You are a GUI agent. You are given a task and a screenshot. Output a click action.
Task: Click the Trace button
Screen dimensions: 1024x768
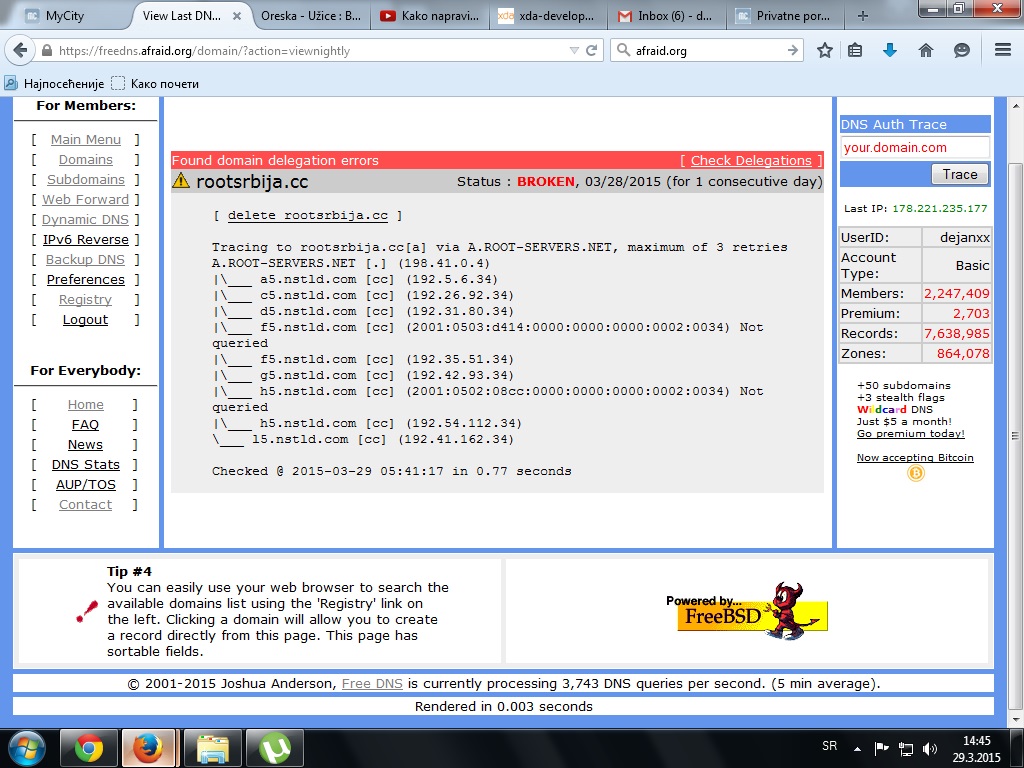click(959, 174)
